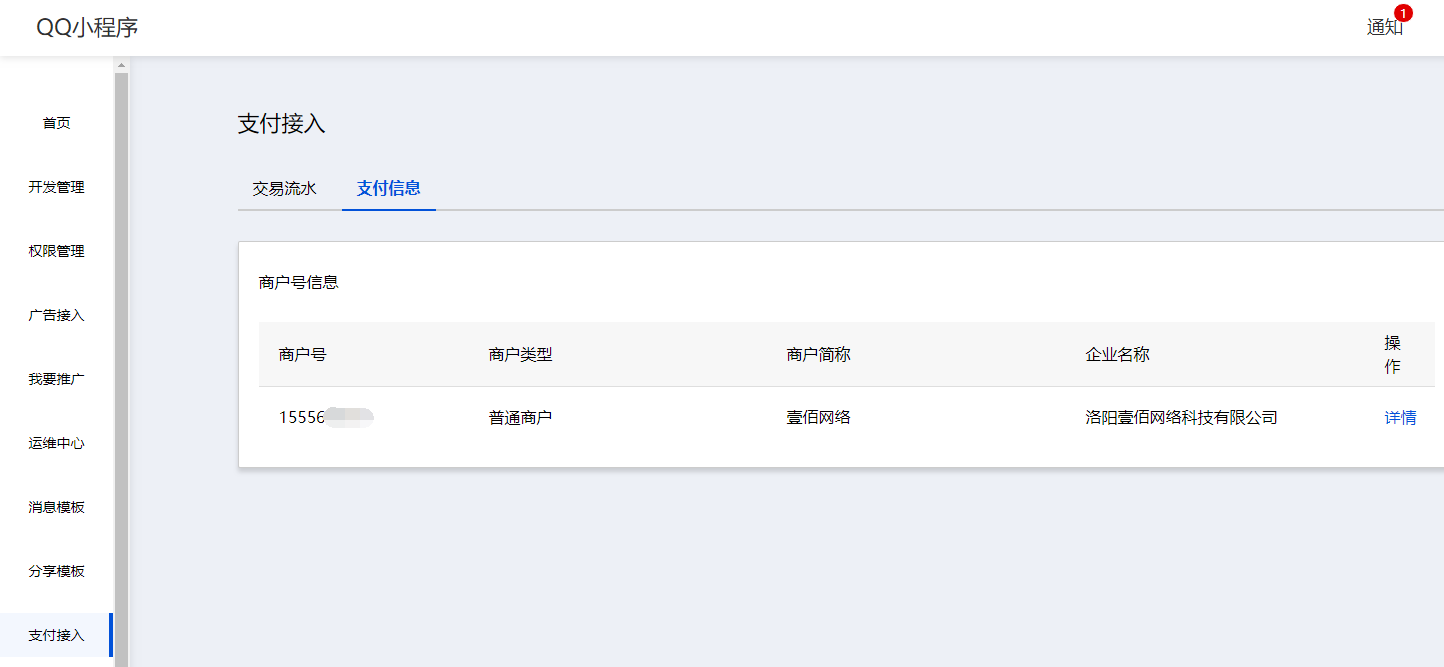Click company name 洛阳壹佰网络科技有限公司
This screenshot has width=1444, height=667.
pyautogui.click(x=1181, y=418)
